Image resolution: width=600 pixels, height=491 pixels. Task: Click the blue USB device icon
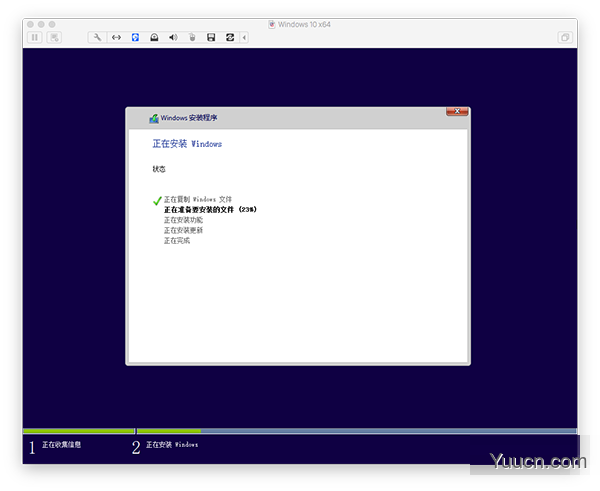pyautogui.click(x=135, y=37)
